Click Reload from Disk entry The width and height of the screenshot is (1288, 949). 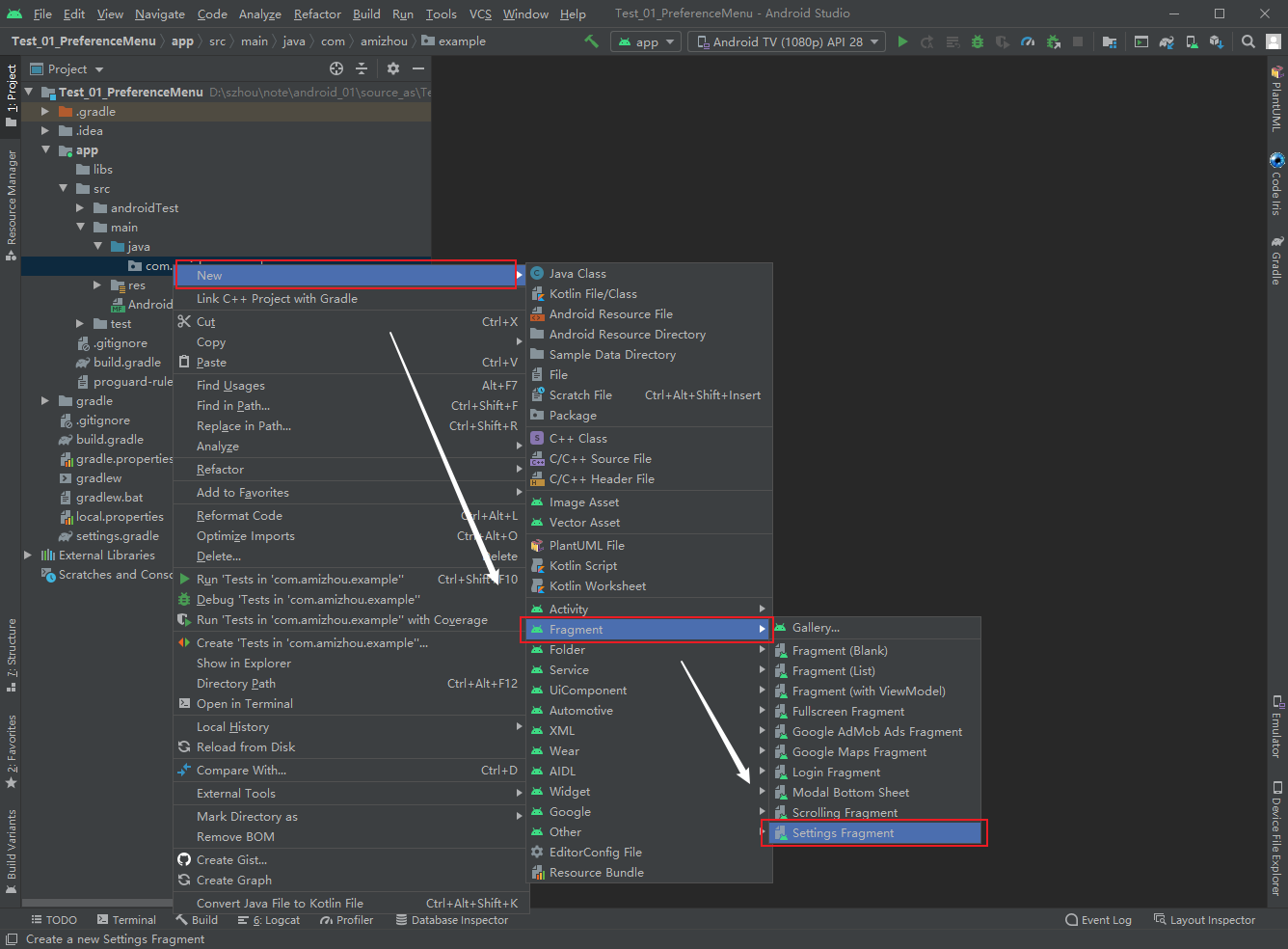pyautogui.click(x=350, y=747)
